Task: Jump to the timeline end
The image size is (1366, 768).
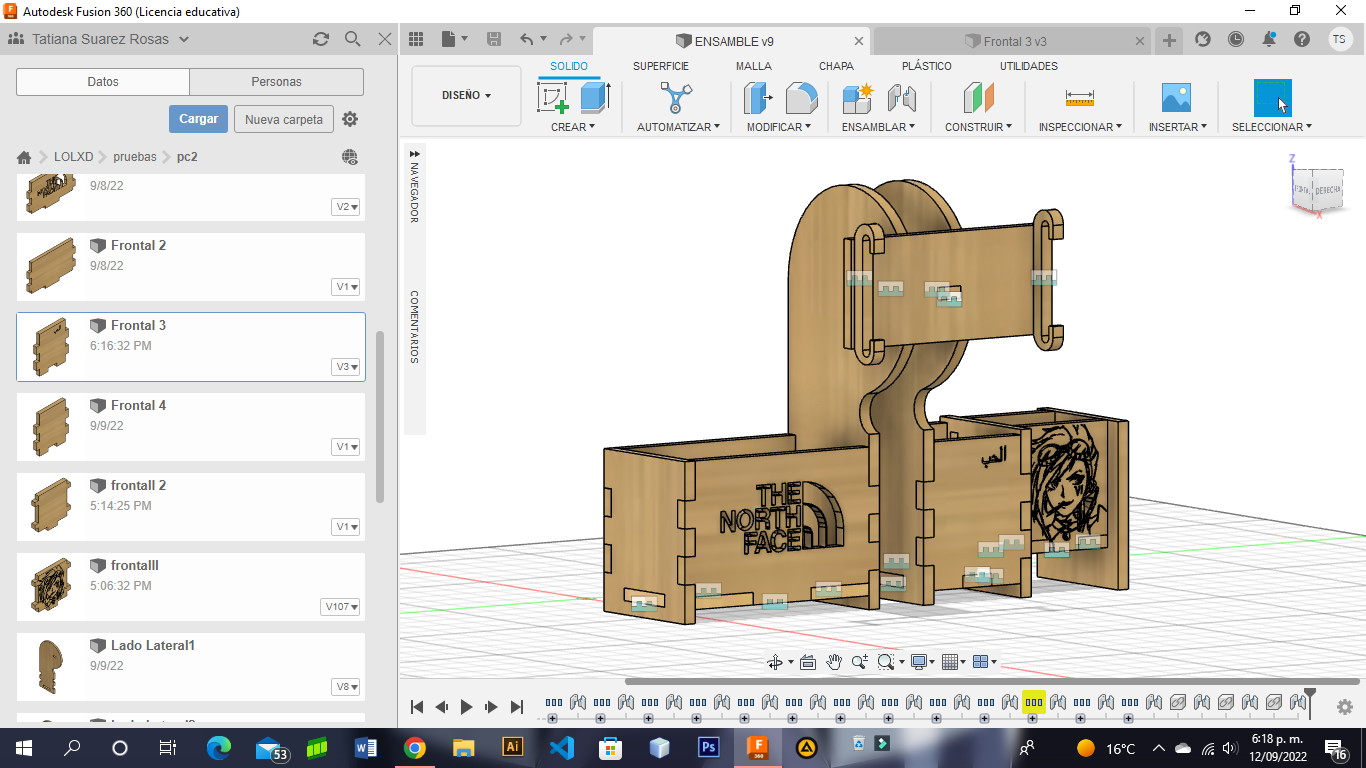Action: (517, 707)
